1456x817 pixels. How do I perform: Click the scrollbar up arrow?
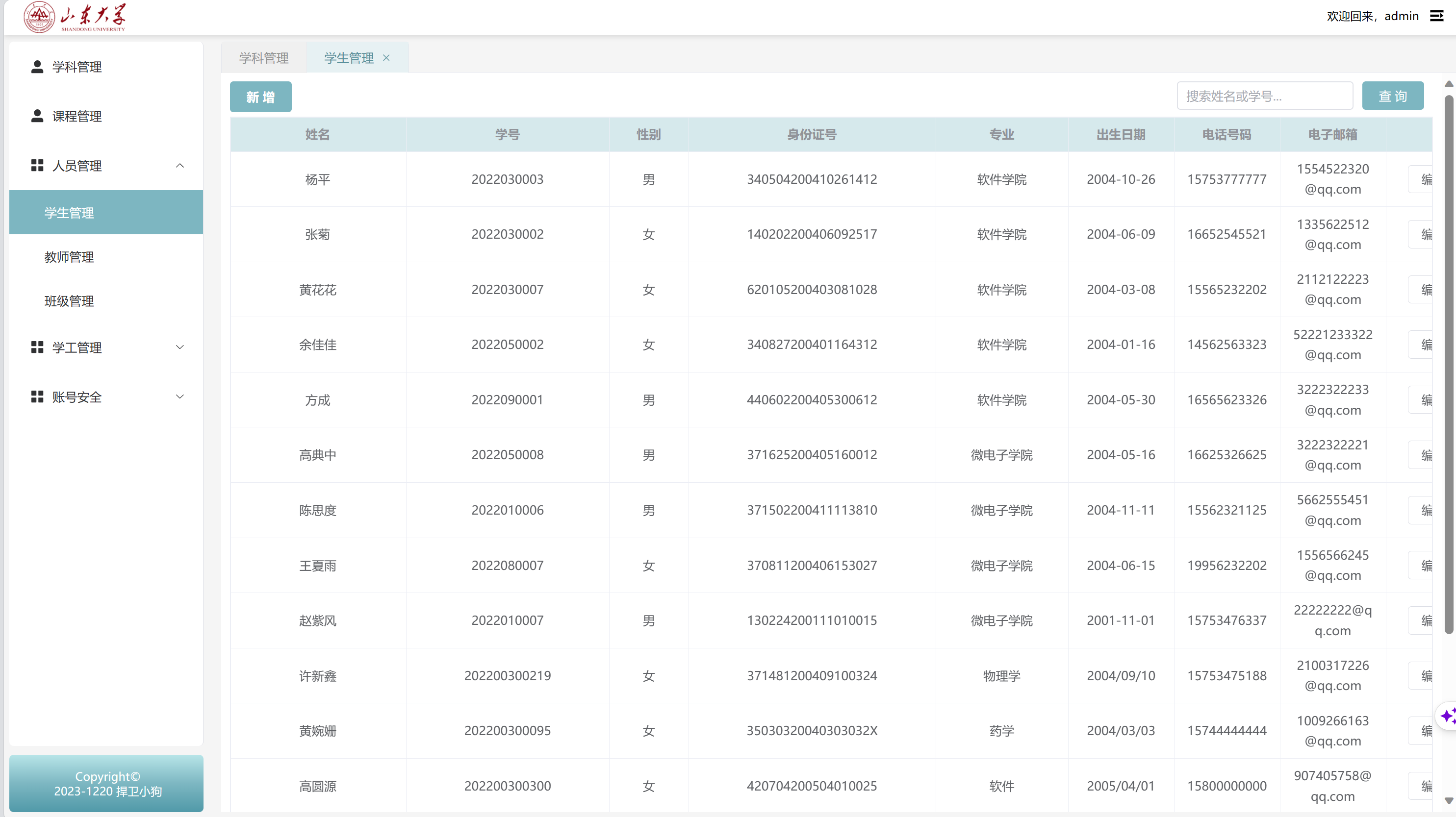pyautogui.click(x=1449, y=84)
